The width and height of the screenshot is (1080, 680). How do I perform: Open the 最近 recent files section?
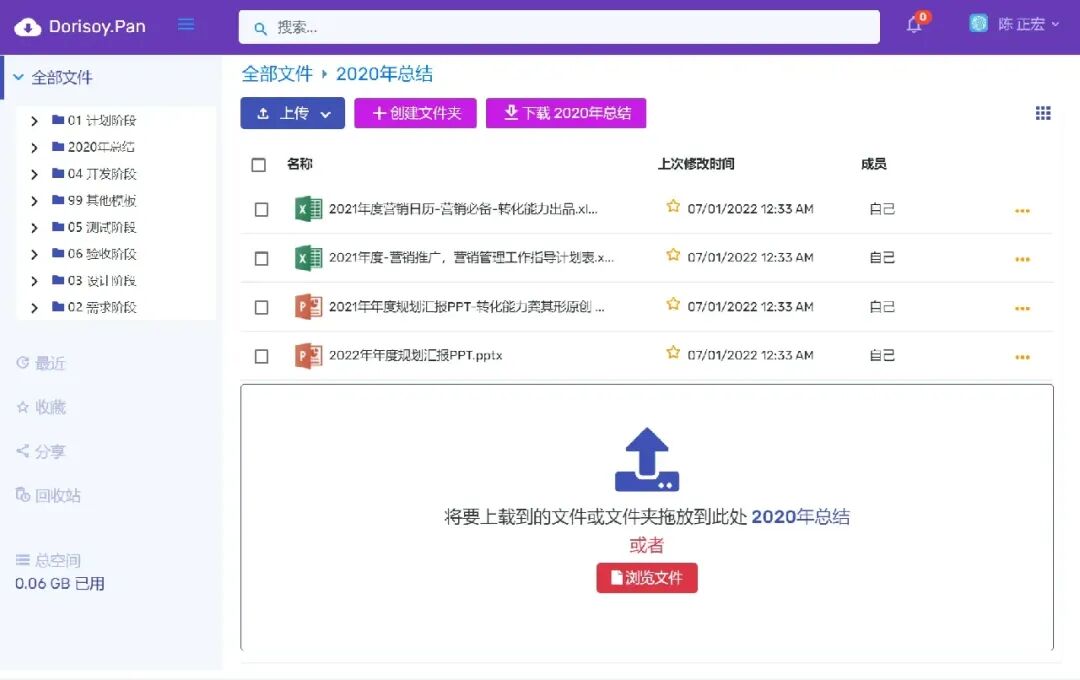[x=44, y=363]
